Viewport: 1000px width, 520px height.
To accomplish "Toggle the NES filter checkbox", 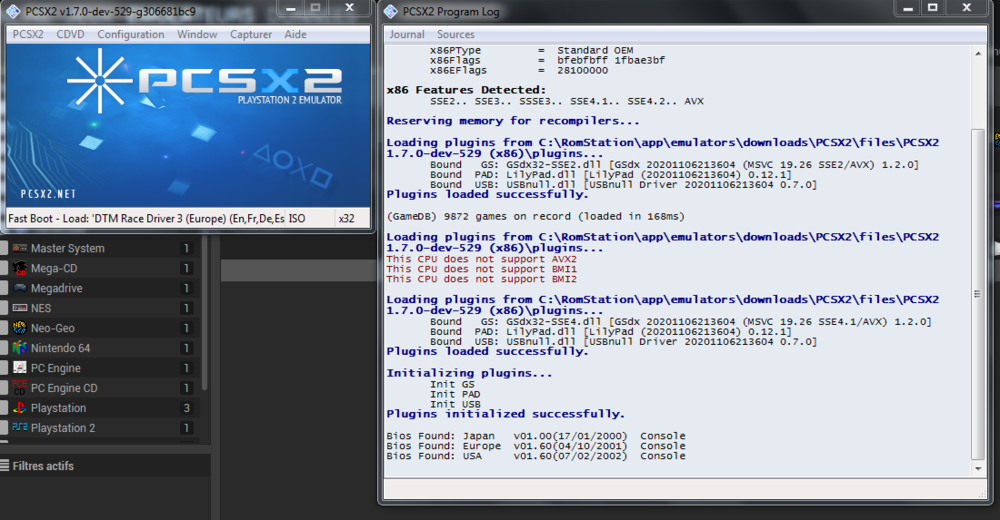I will tap(3, 308).
